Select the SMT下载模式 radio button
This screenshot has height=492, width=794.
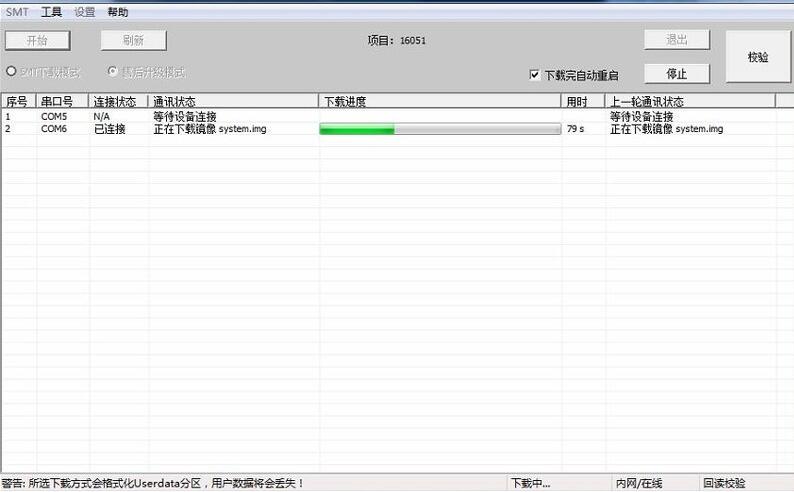(11, 71)
